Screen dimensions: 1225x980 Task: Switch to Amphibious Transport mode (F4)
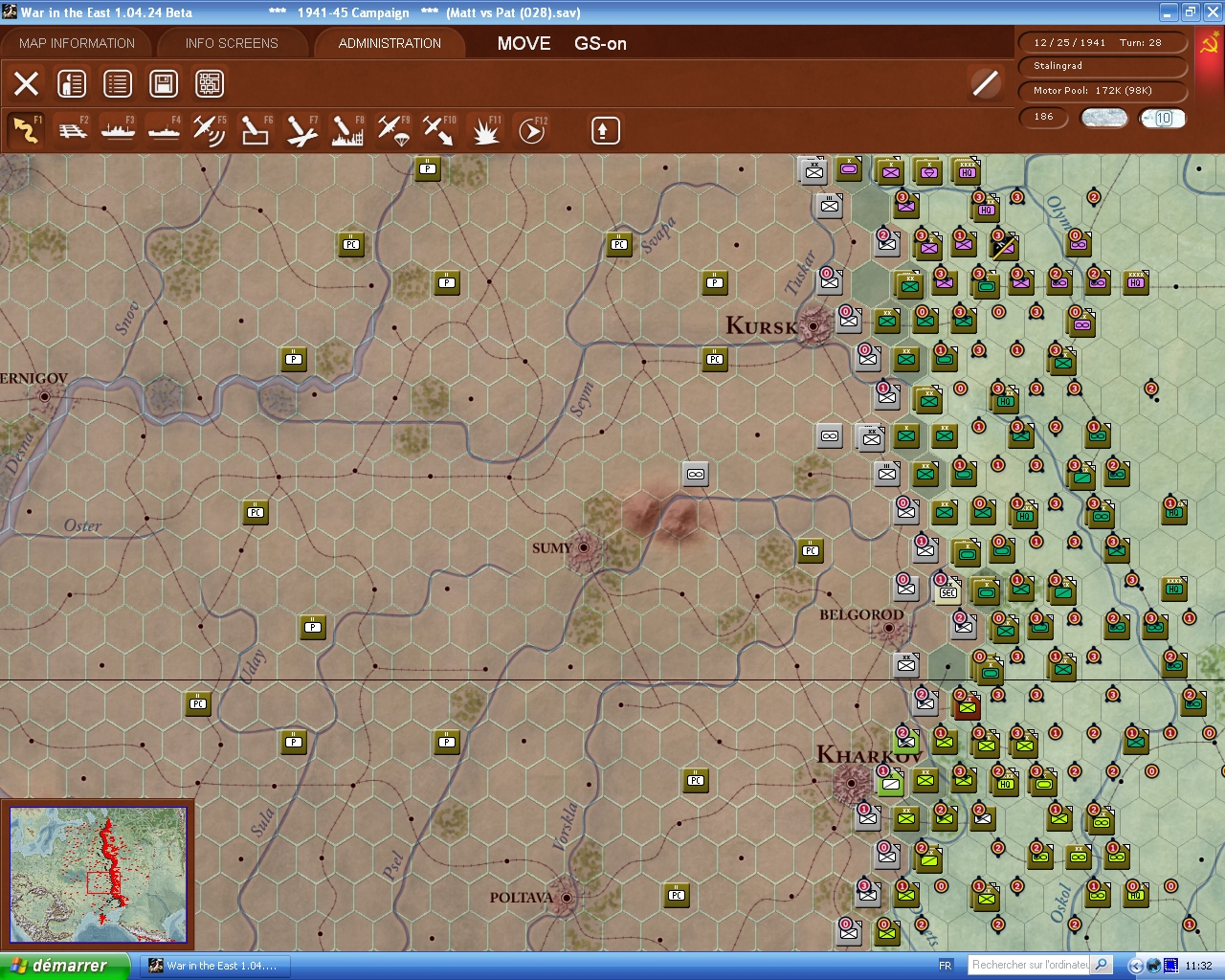[165, 130]
